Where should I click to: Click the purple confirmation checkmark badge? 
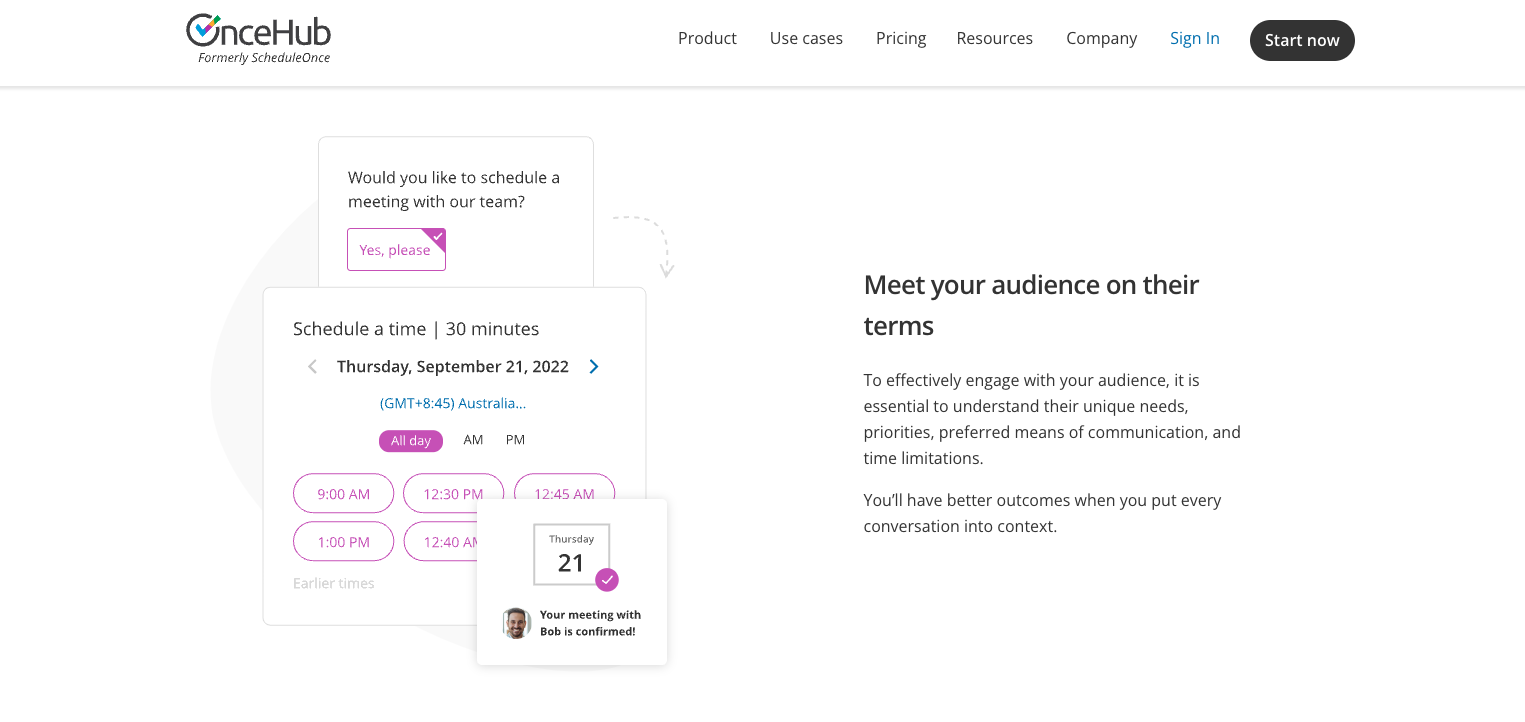tap(607, 580)
